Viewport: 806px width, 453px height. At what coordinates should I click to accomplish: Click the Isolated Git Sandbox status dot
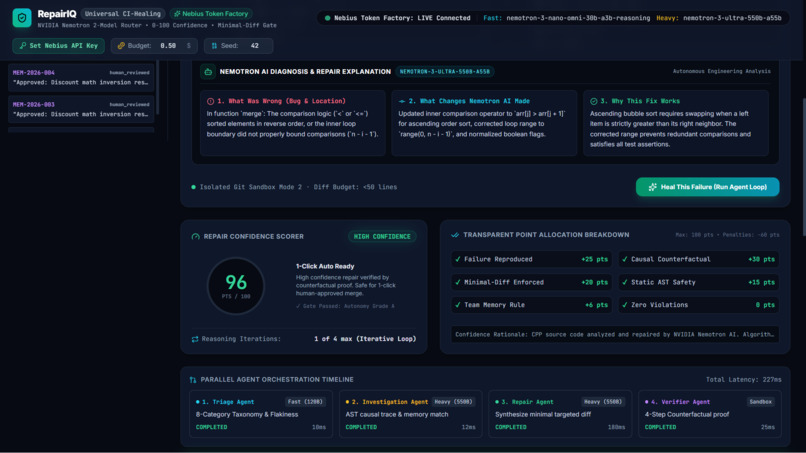point(193,187)
